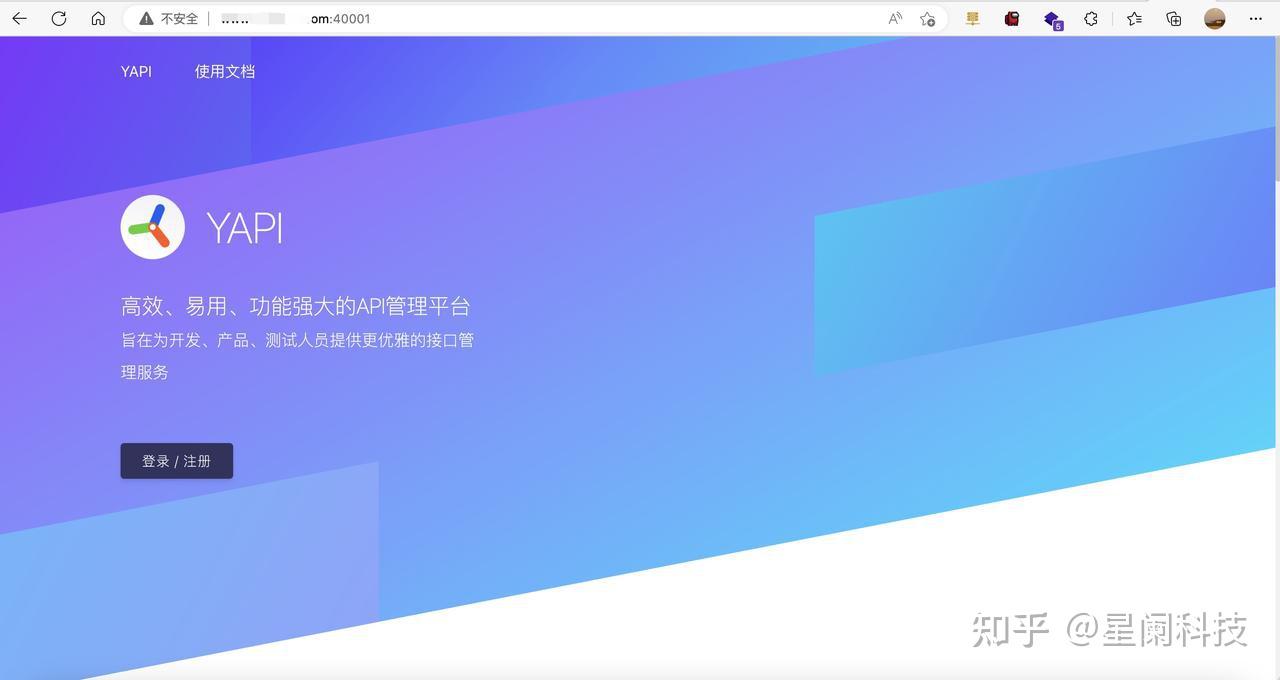
Task: Open the Favorites list panel
Action: (x=1133, y=18)
